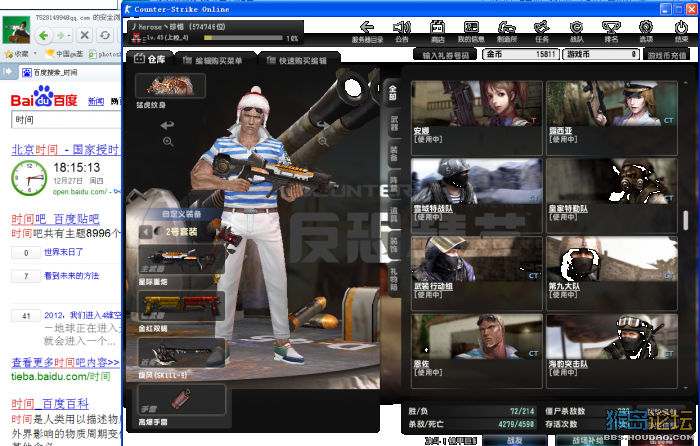Open the 排名 ranking trophy icon
This screenshot has width=700, height=446.
tap(611, 28)
